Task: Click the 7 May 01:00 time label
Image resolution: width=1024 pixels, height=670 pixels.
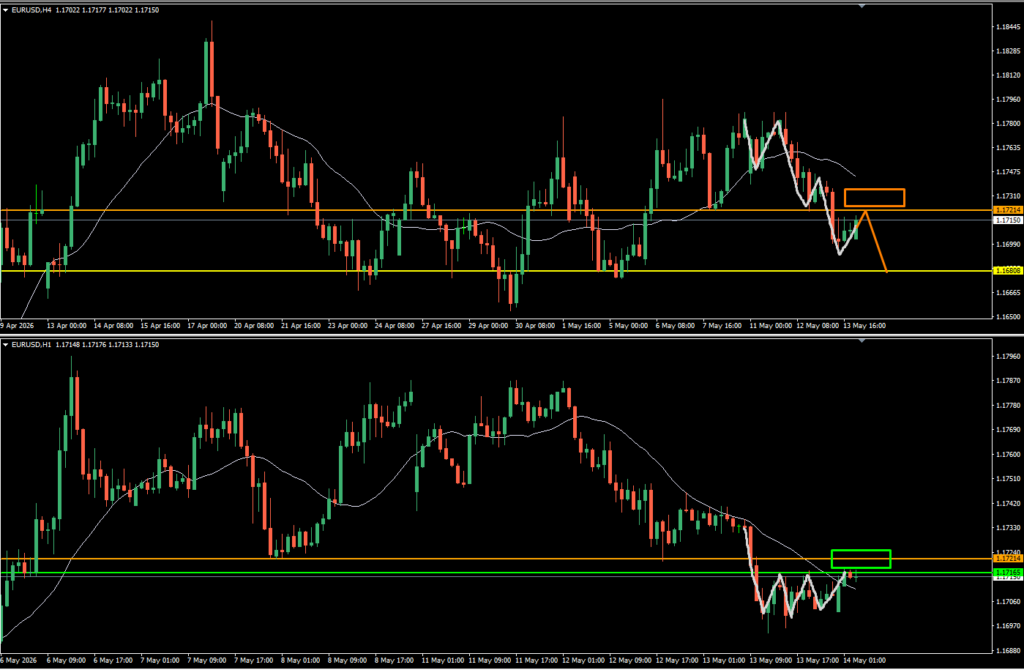Action: [159, 660]
